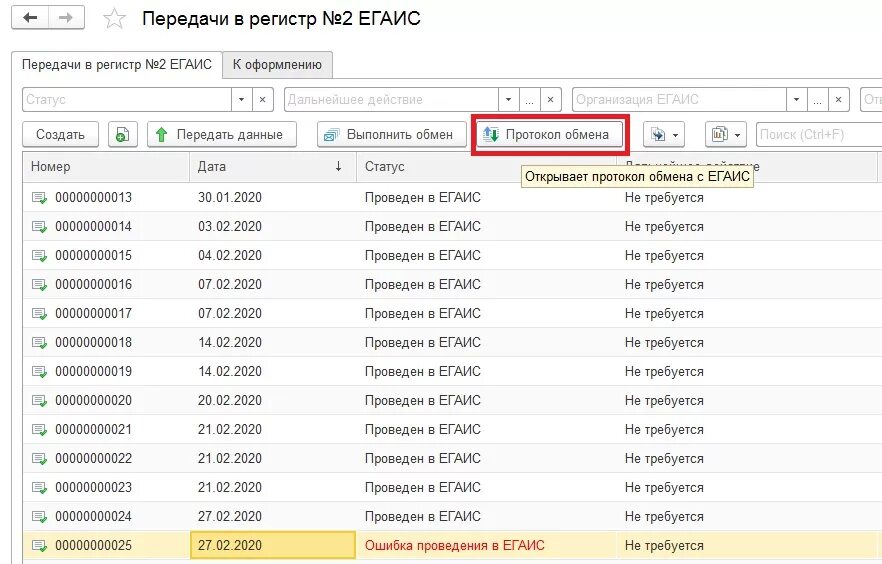
Task: Click the Создать button
Action: tap(60, 134)
